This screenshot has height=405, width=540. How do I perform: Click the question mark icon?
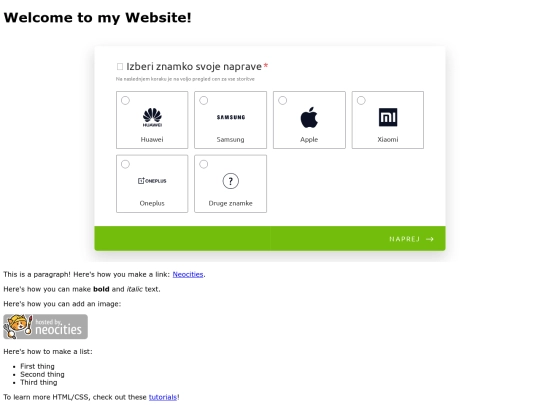click(231, 181)
